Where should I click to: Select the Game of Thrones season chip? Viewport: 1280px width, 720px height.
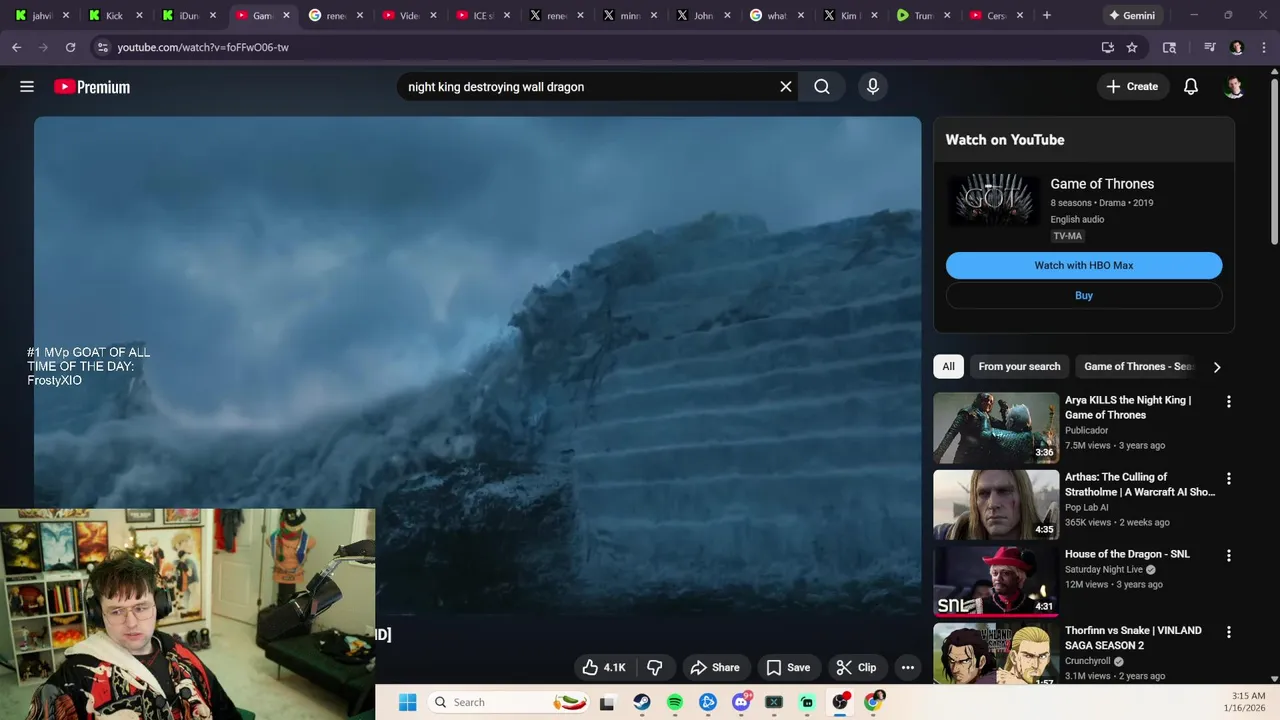point(1138,366)
